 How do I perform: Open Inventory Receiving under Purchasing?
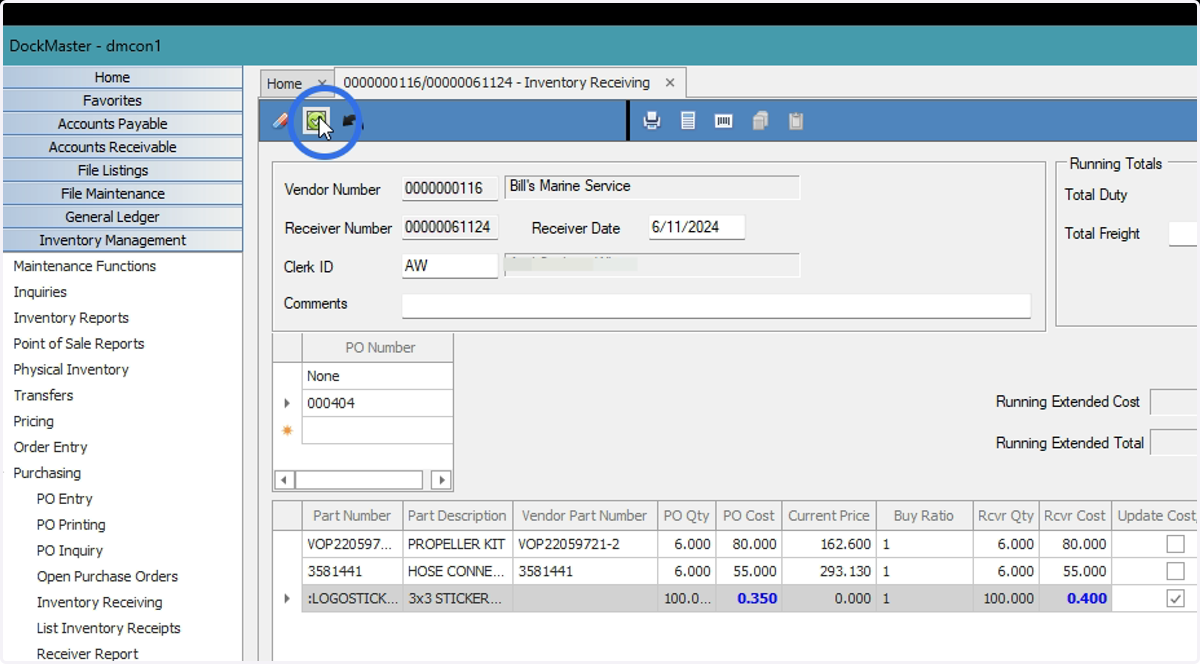coord(99,603)
